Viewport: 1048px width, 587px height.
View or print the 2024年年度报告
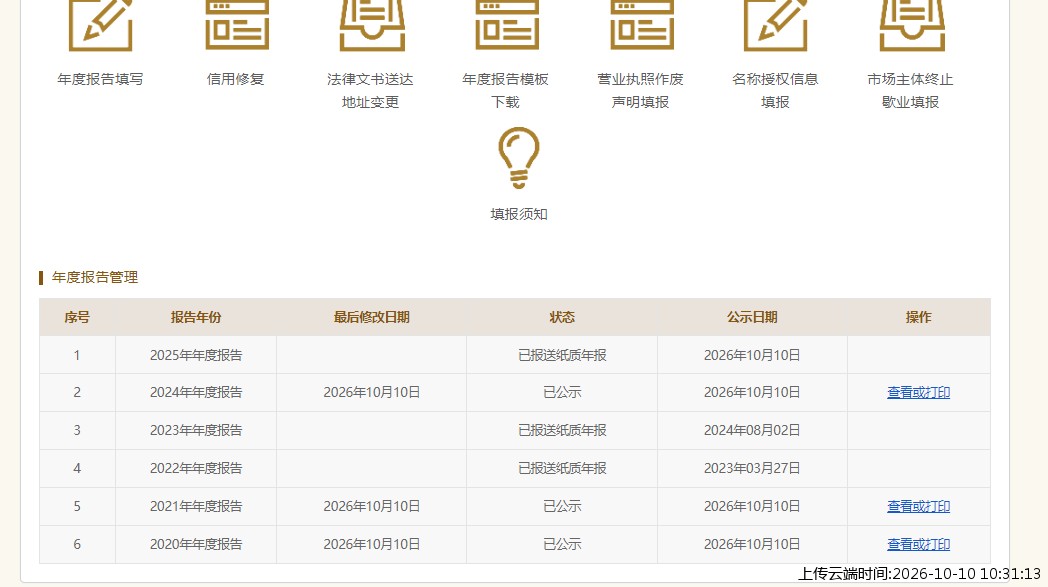click(918, 392)
